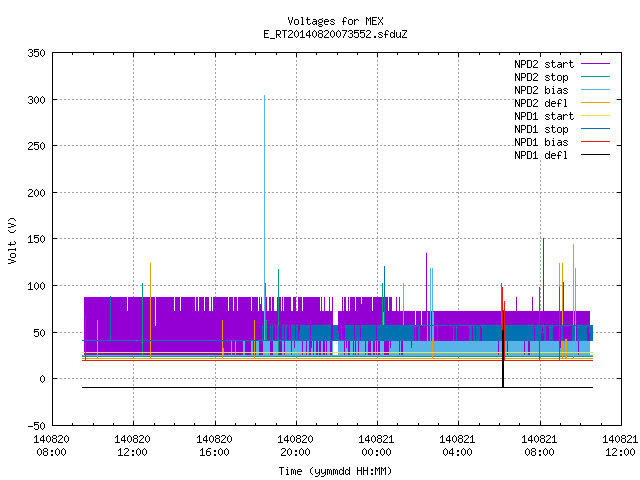
Task: Click the 'NPD2 stop' legend label
Action: [541, 77]
